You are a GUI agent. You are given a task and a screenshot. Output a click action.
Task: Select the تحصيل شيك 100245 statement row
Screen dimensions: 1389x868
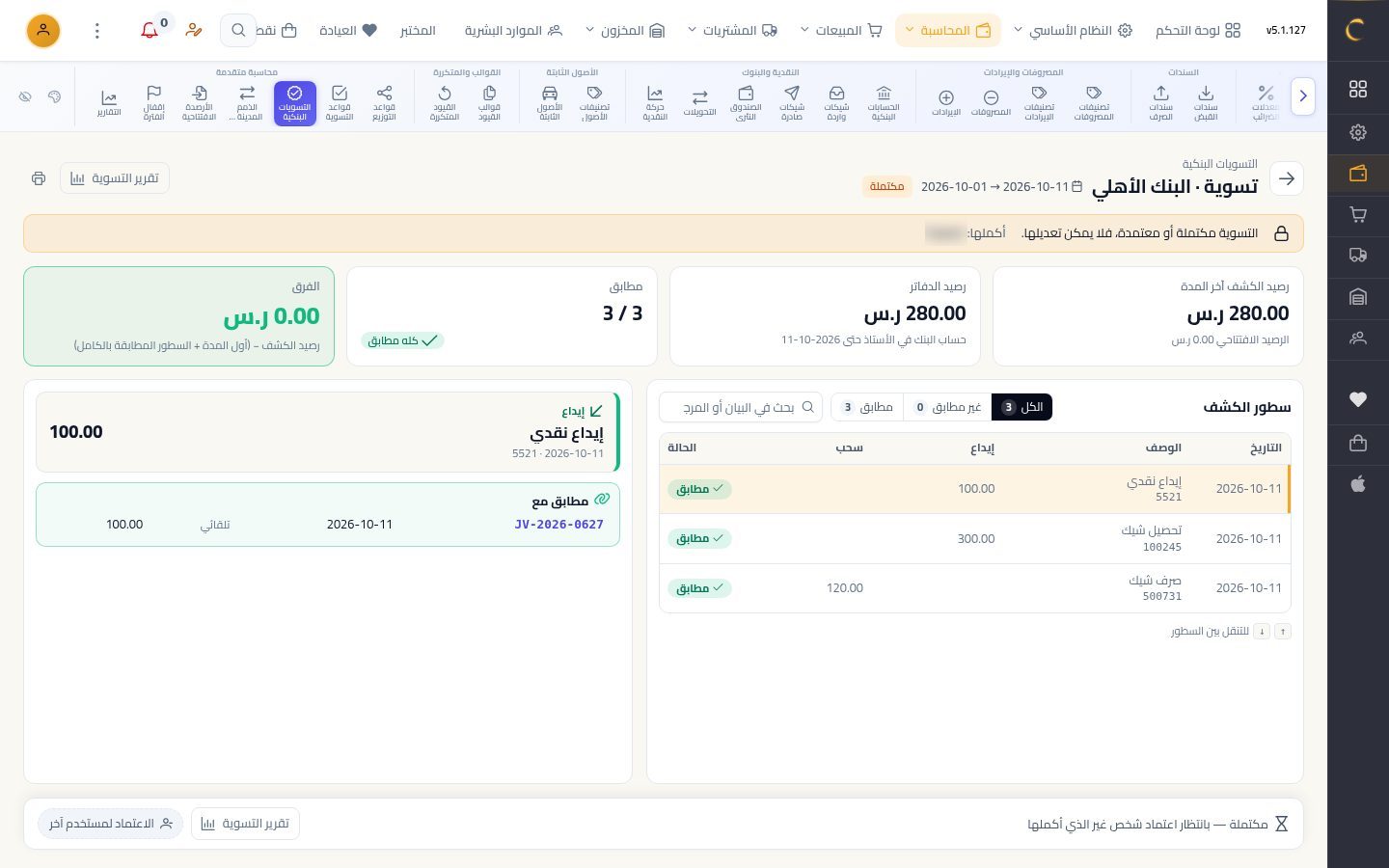[x=974, y=538]
